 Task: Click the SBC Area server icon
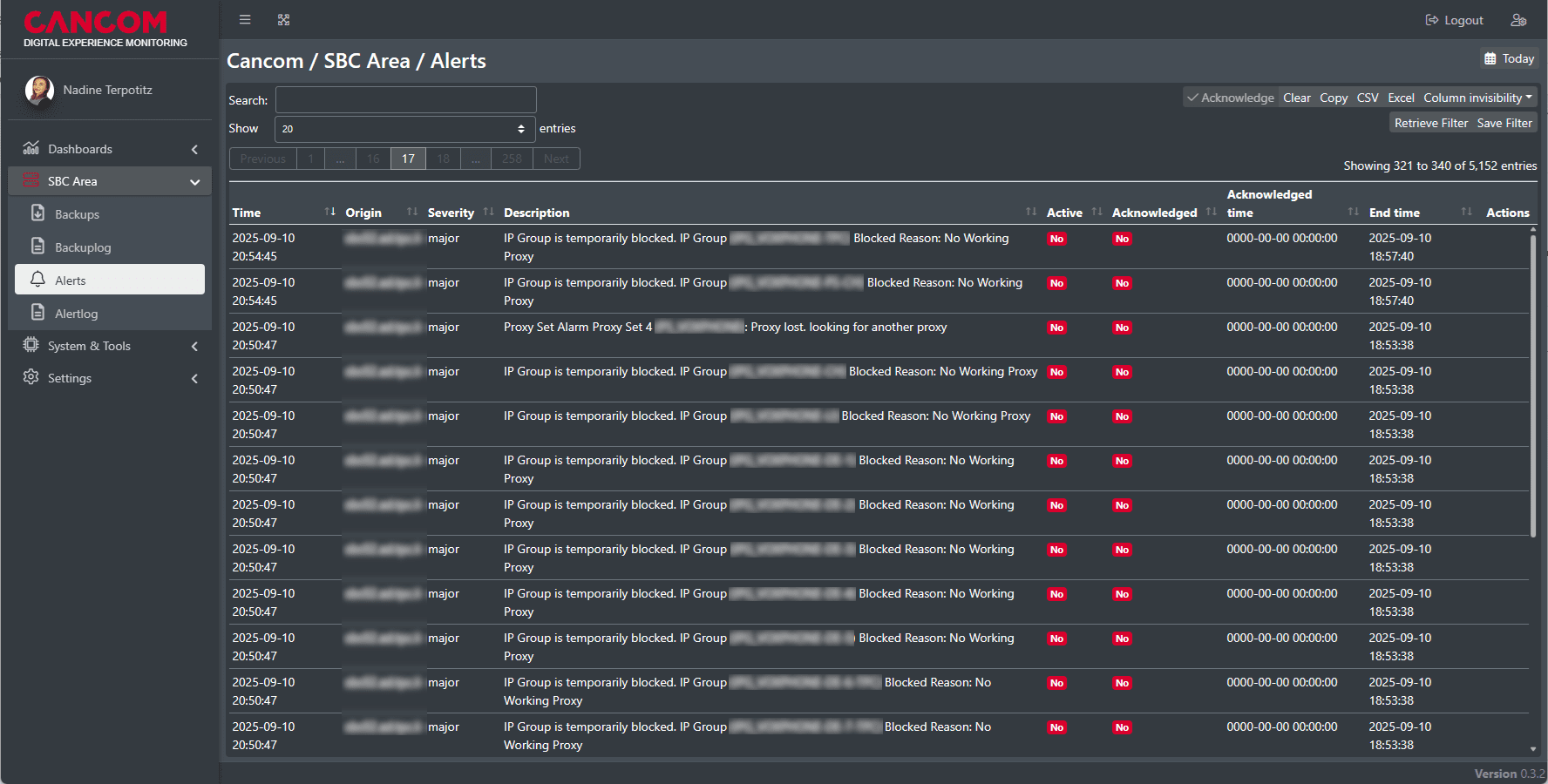[31, 180]
